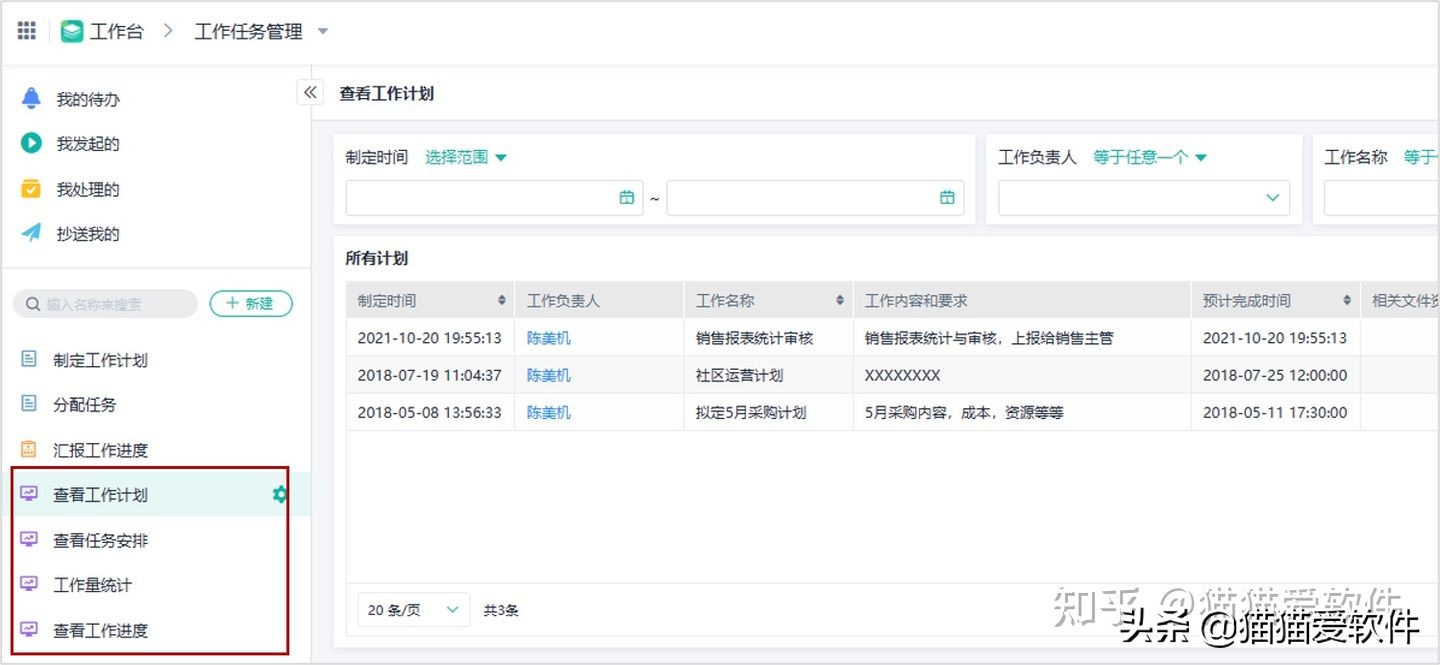Click the 抄送我的 paper plane icon
1440x665 pixels.
tap(30, 233)
